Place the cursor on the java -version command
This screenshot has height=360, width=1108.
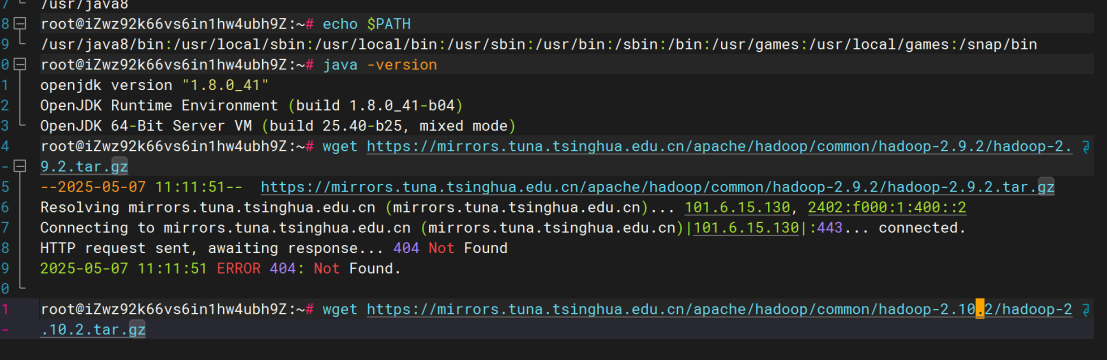380,65
